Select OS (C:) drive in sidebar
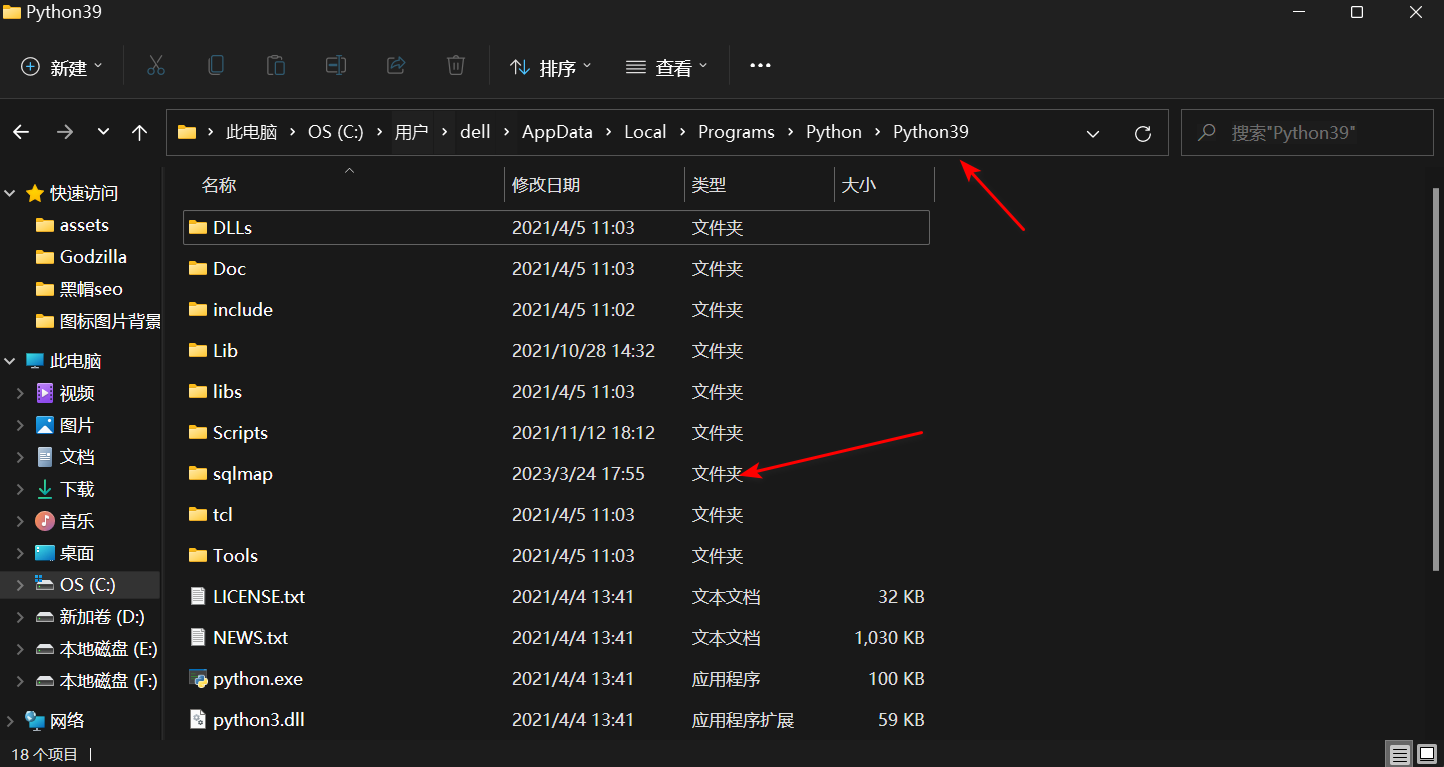Image resolution: width=1444 pixels, height=767 pixels. (x=87, y=585)
